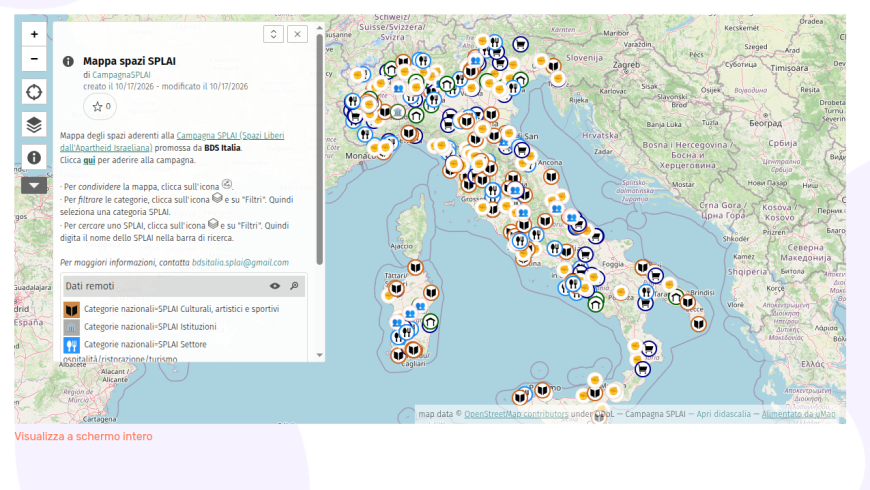Open 'Alimentato da uMap' link

click(798, 414)
